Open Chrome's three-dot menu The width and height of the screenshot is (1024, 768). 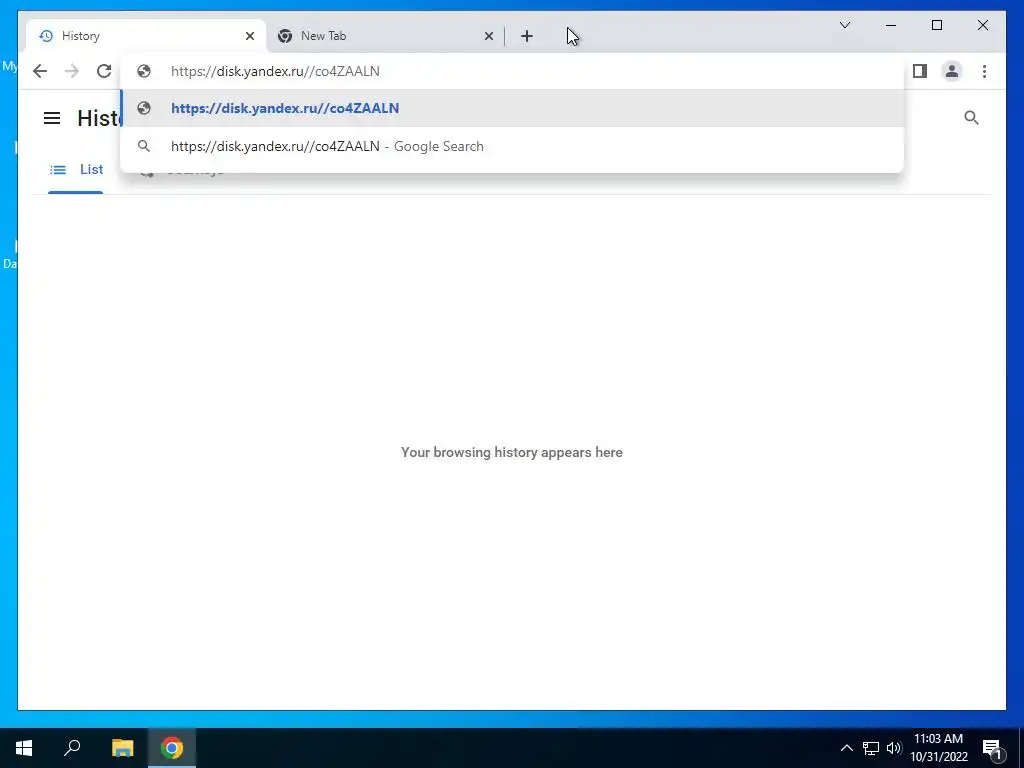pyautogui.click(x=984, y=71)
